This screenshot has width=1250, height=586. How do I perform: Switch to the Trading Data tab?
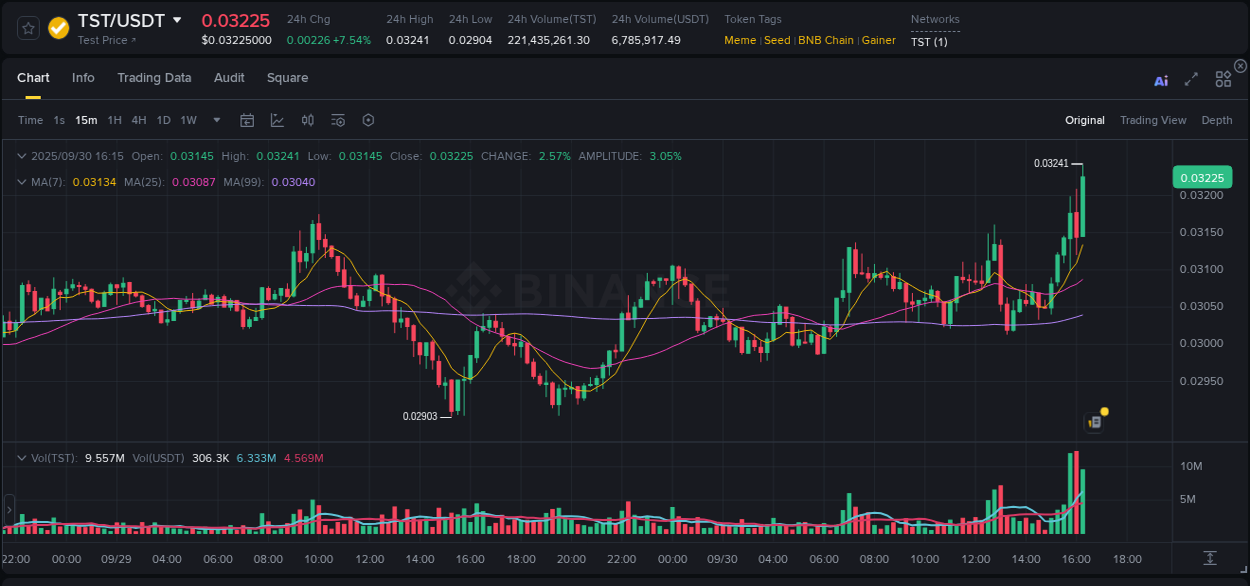pyautogui.click(x=154, y=78)
